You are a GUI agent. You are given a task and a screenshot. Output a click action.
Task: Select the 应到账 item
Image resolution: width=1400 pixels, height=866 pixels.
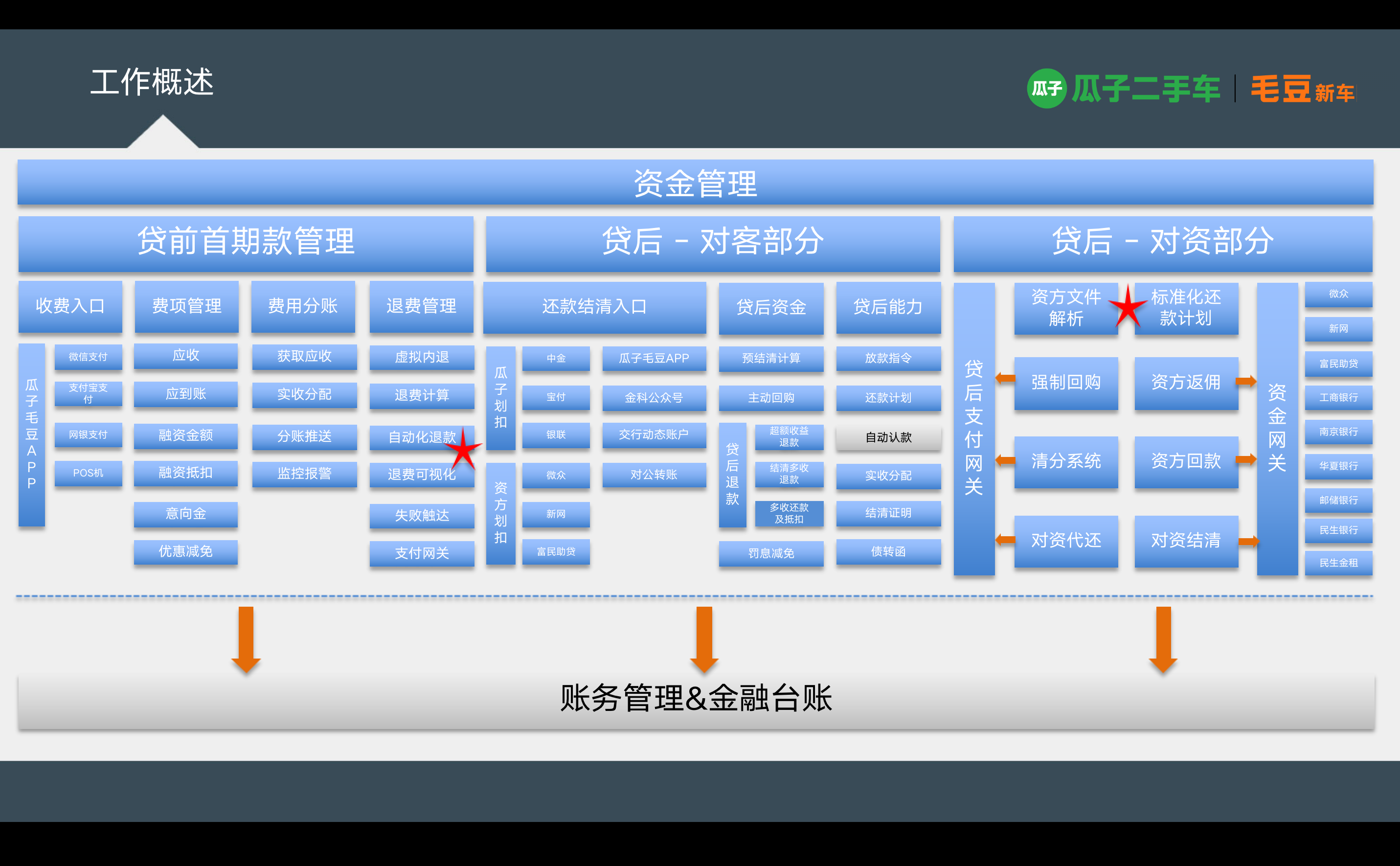tap(185, 394)
